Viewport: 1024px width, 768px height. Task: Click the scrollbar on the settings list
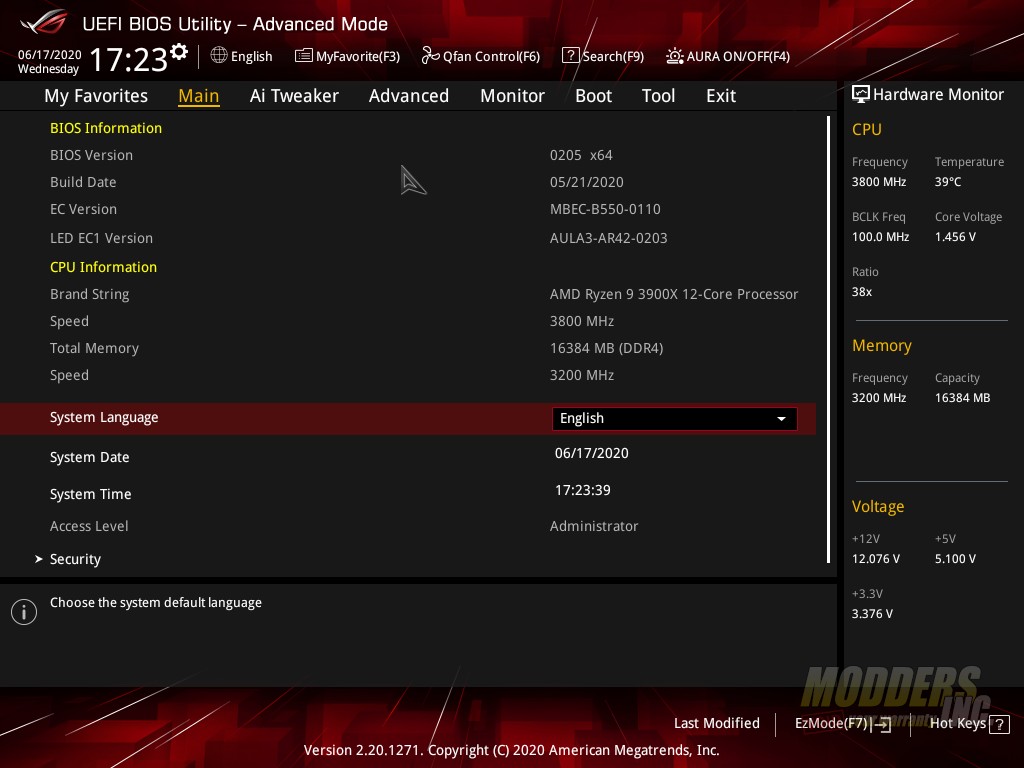(828, 340)
